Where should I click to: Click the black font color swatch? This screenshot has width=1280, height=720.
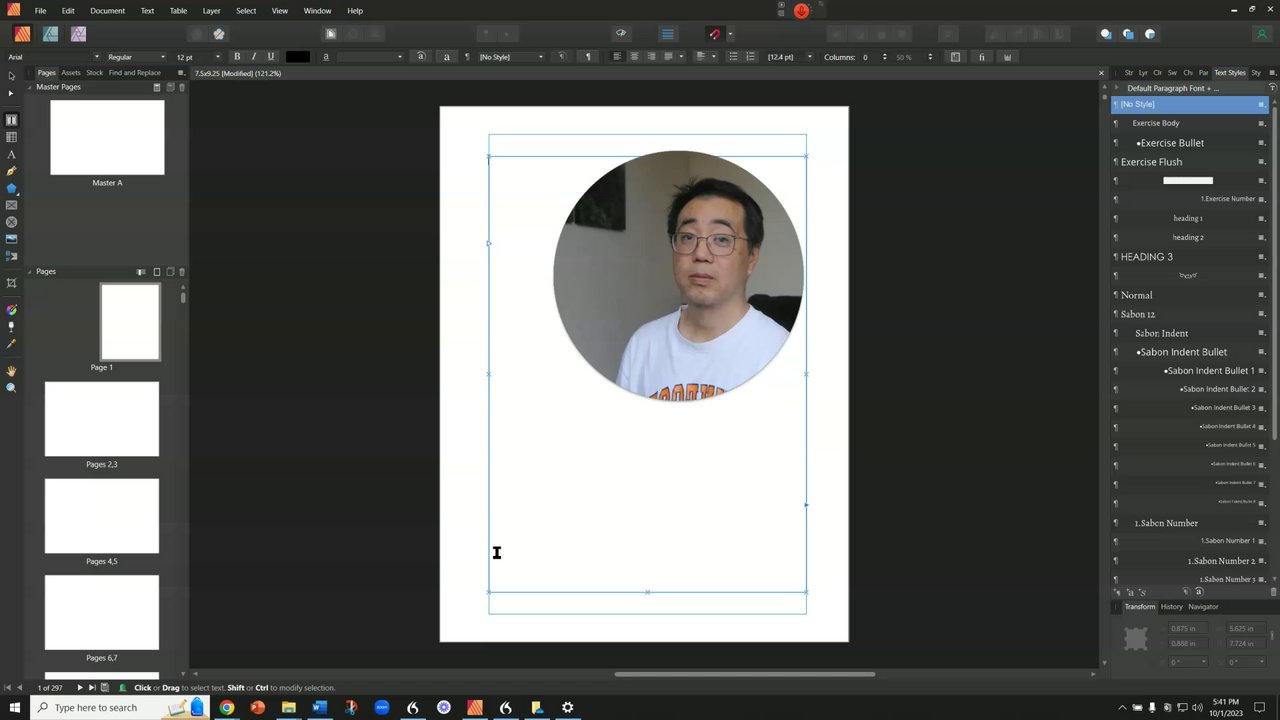coord(298,57)
